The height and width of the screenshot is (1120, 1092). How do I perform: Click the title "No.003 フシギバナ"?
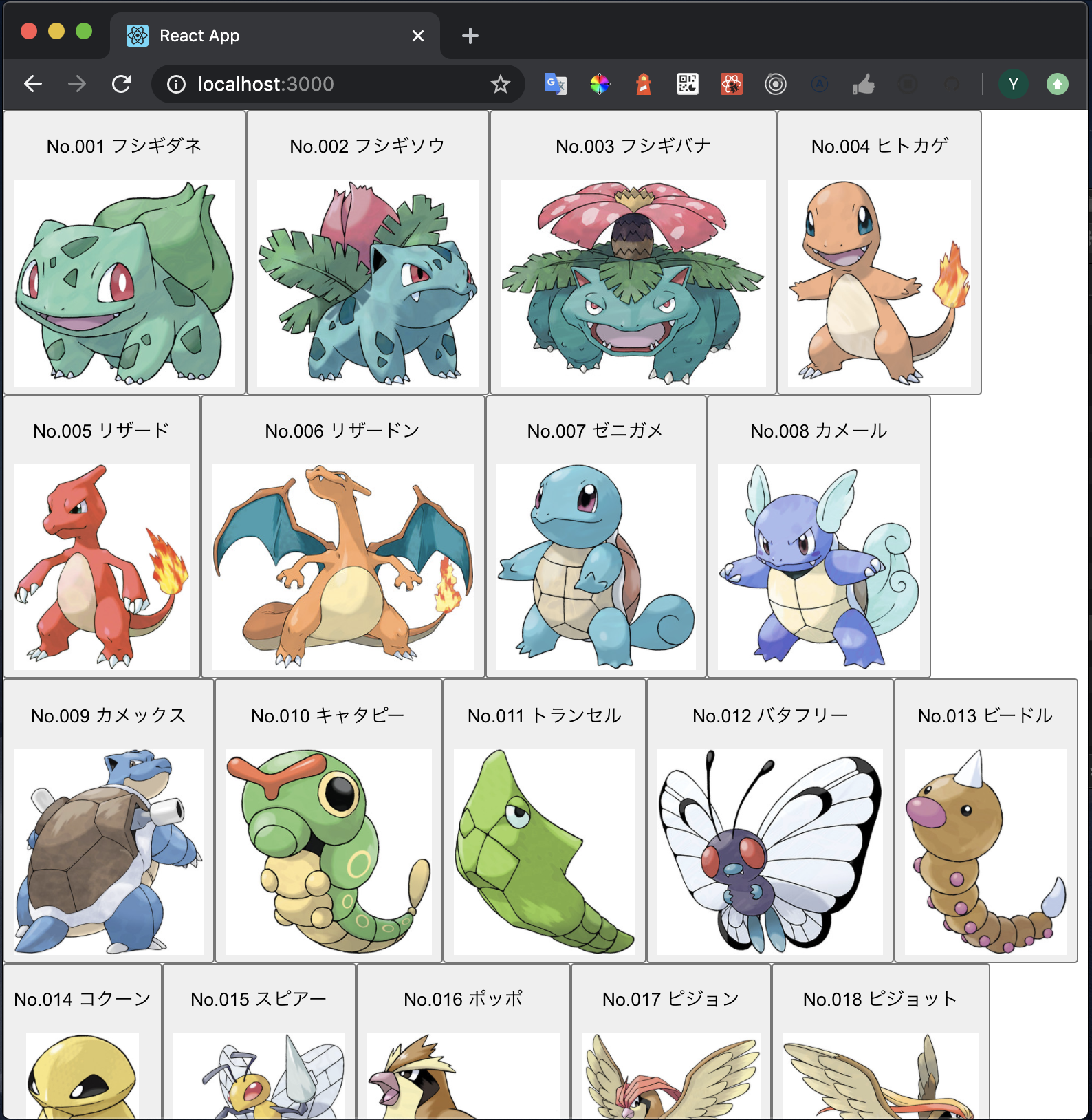633,146
